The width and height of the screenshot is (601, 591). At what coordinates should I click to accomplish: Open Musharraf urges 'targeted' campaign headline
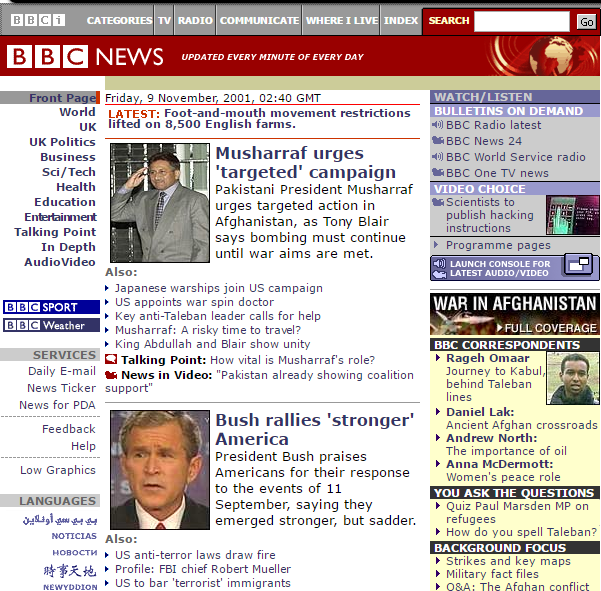pos(305,163)
